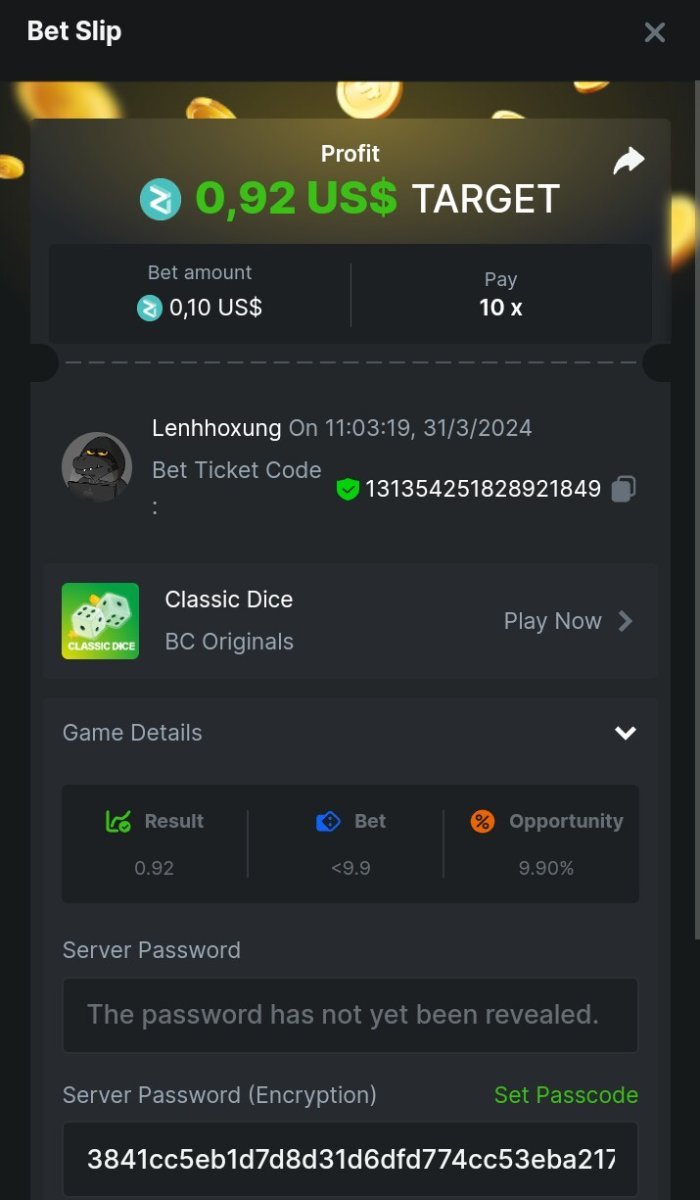This screenshot has width=700, height=1200.
Task: Click the Classic Dice game title
Action: (229, 599)
